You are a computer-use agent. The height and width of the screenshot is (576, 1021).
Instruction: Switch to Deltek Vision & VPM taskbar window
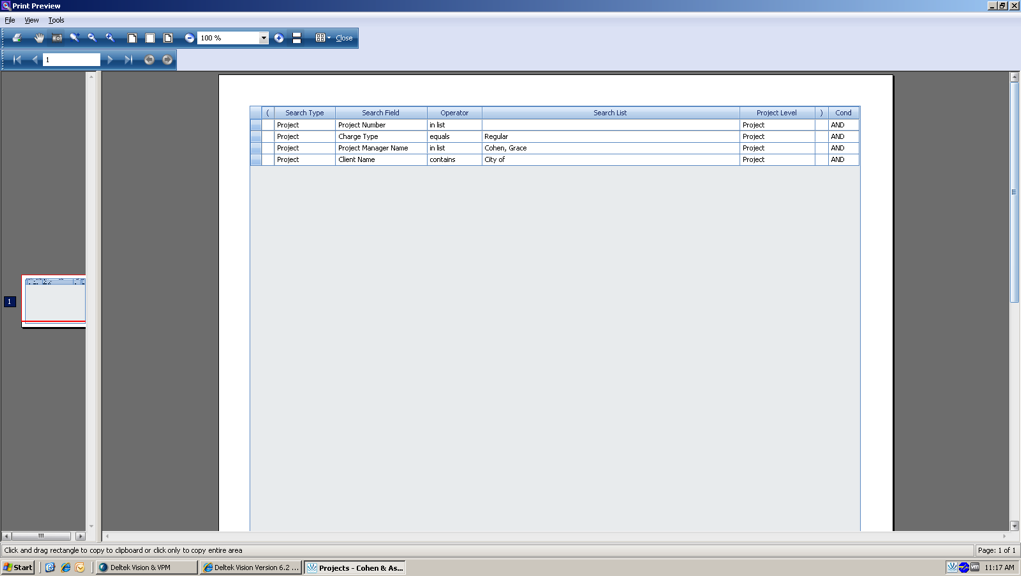click(146, 567)
